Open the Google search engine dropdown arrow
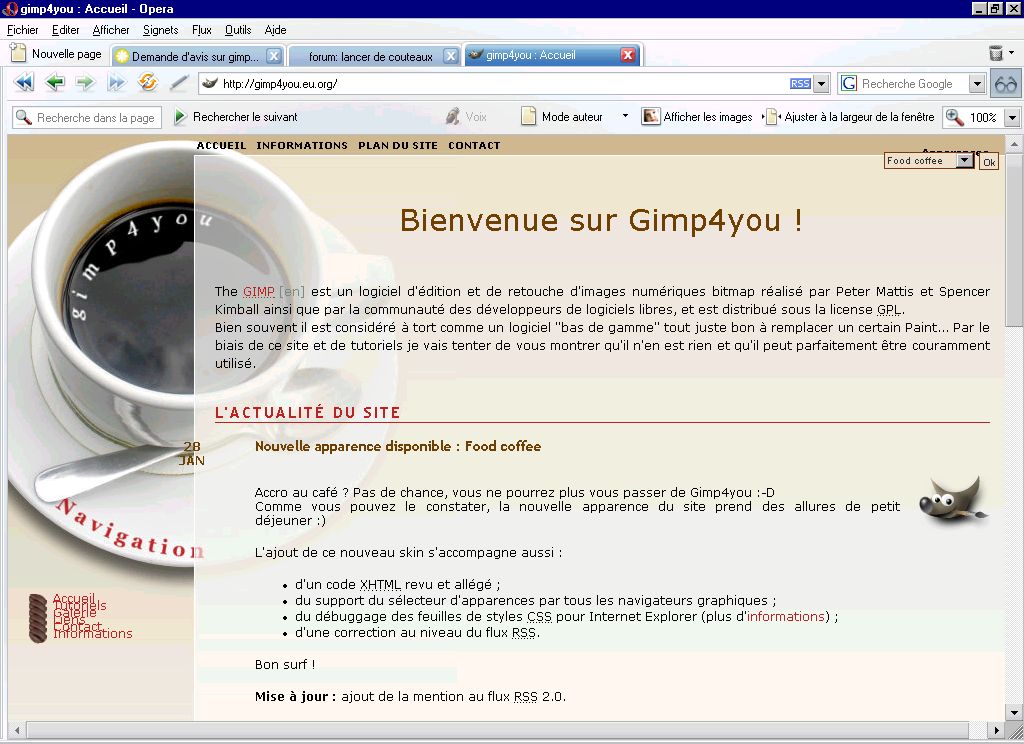The width and height of the screenshot is (1024, 744). (x=977, y=84)
